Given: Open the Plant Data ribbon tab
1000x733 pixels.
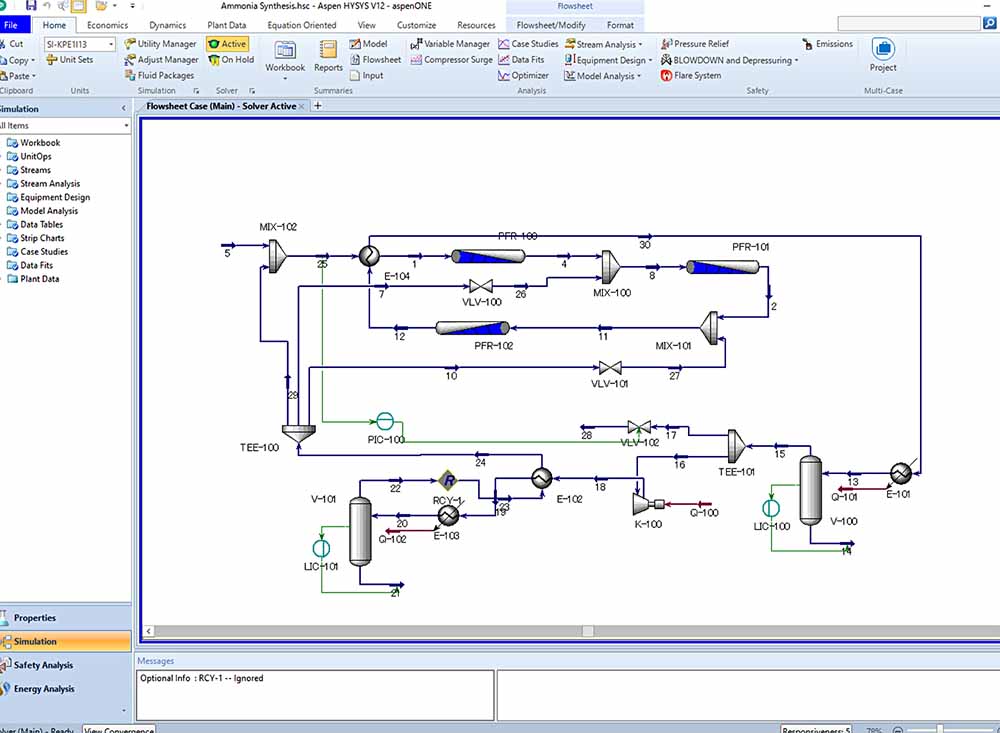Looking at the screenshot, I should [226, 25].
